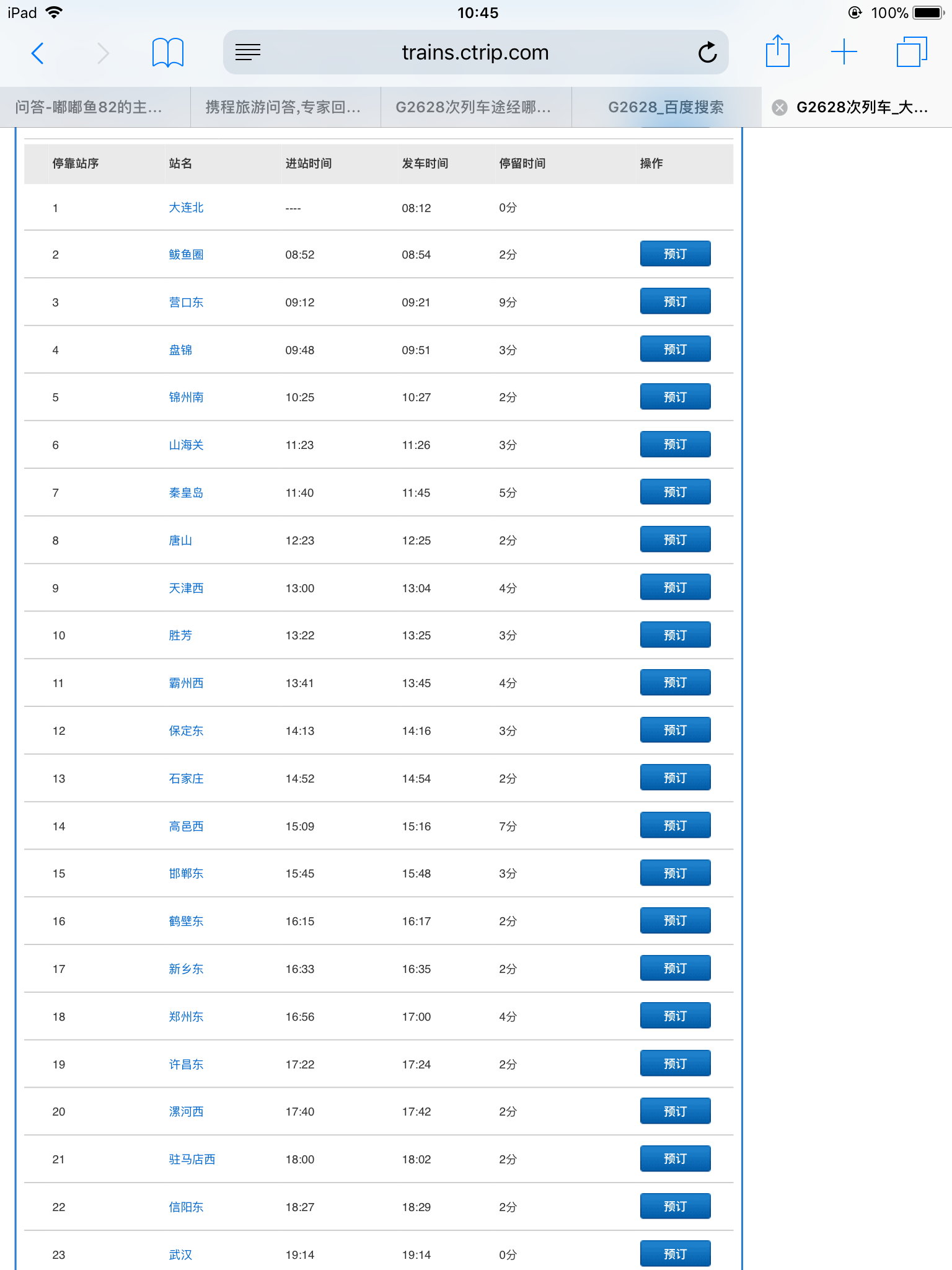Switch to the 携程旅游问答 tab

(x=283, y=108)
